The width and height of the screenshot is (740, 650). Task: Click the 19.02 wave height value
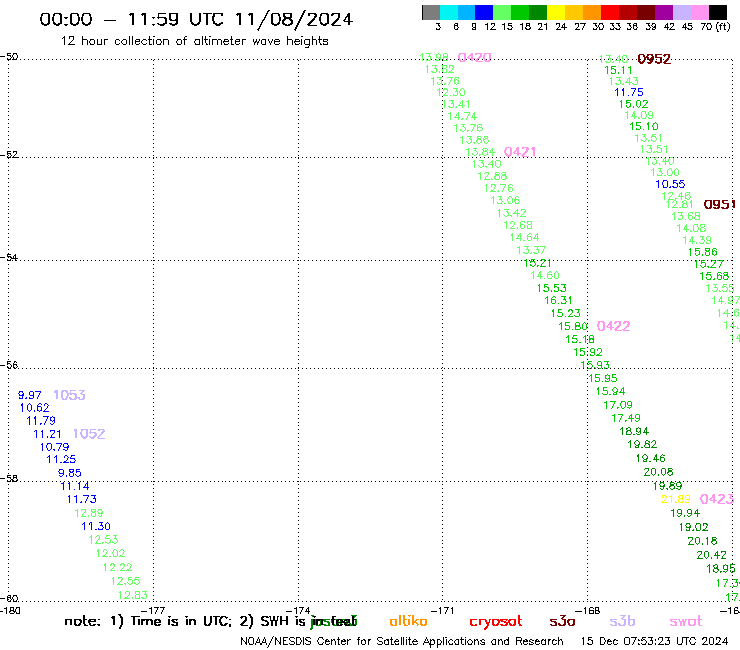click(694, 527)
